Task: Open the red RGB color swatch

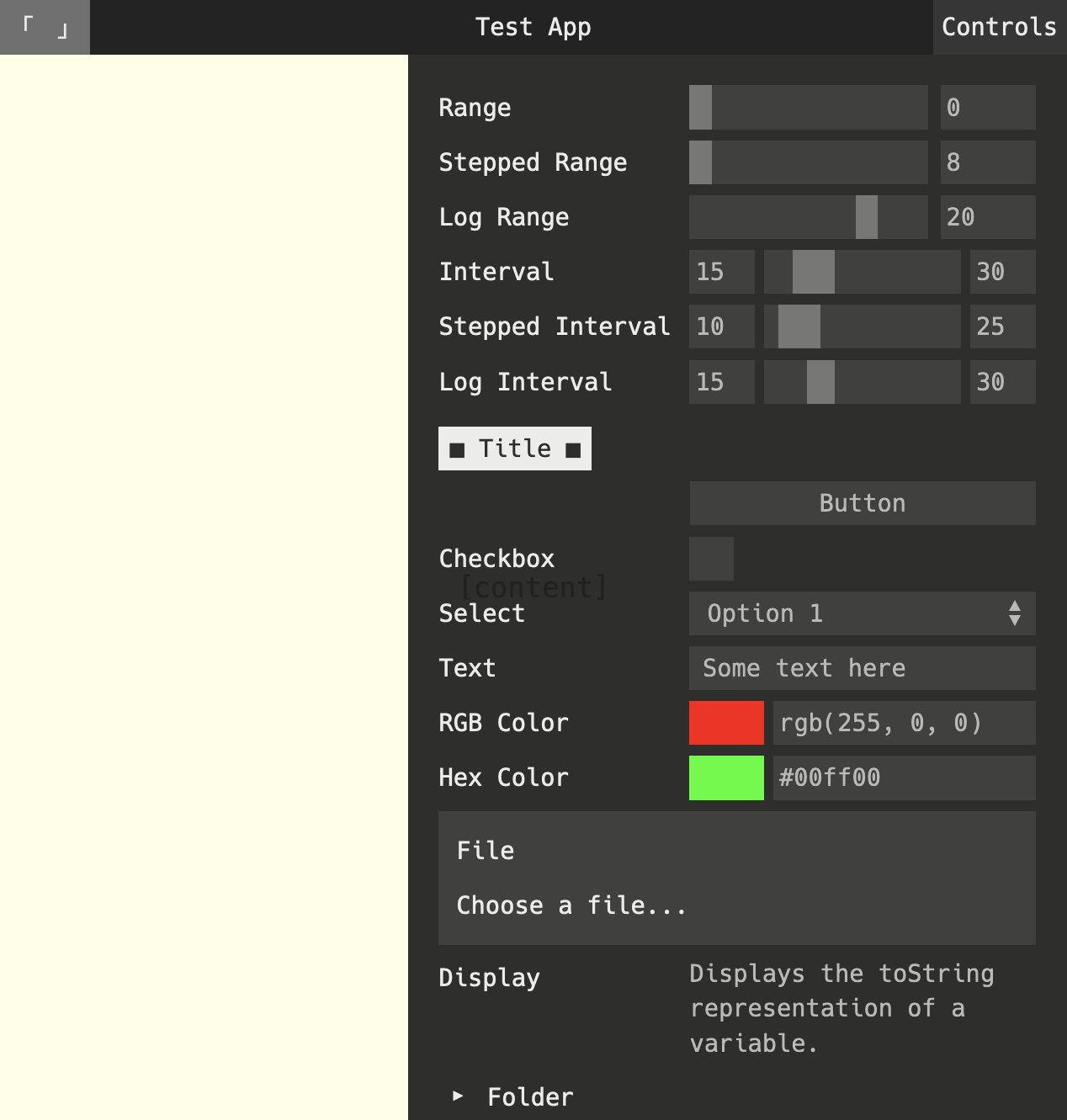Action: pyautogui.click(x=726, y=723)
